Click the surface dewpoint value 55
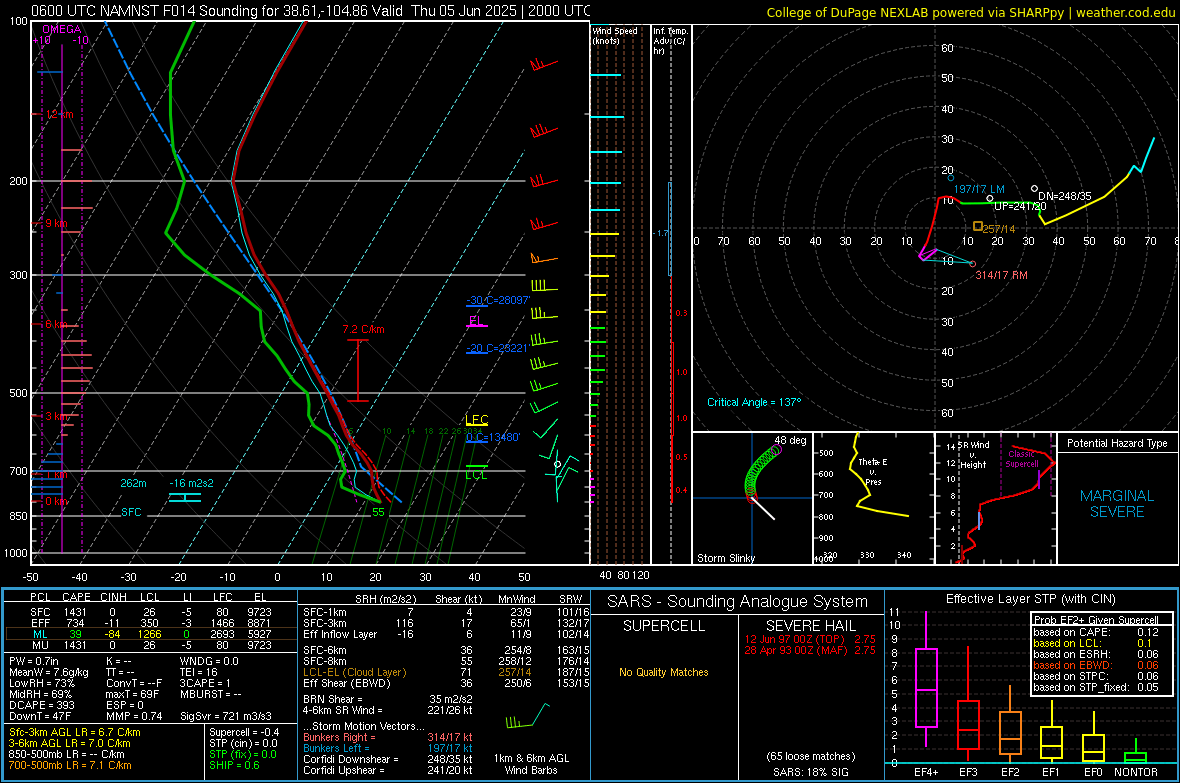 379,512
